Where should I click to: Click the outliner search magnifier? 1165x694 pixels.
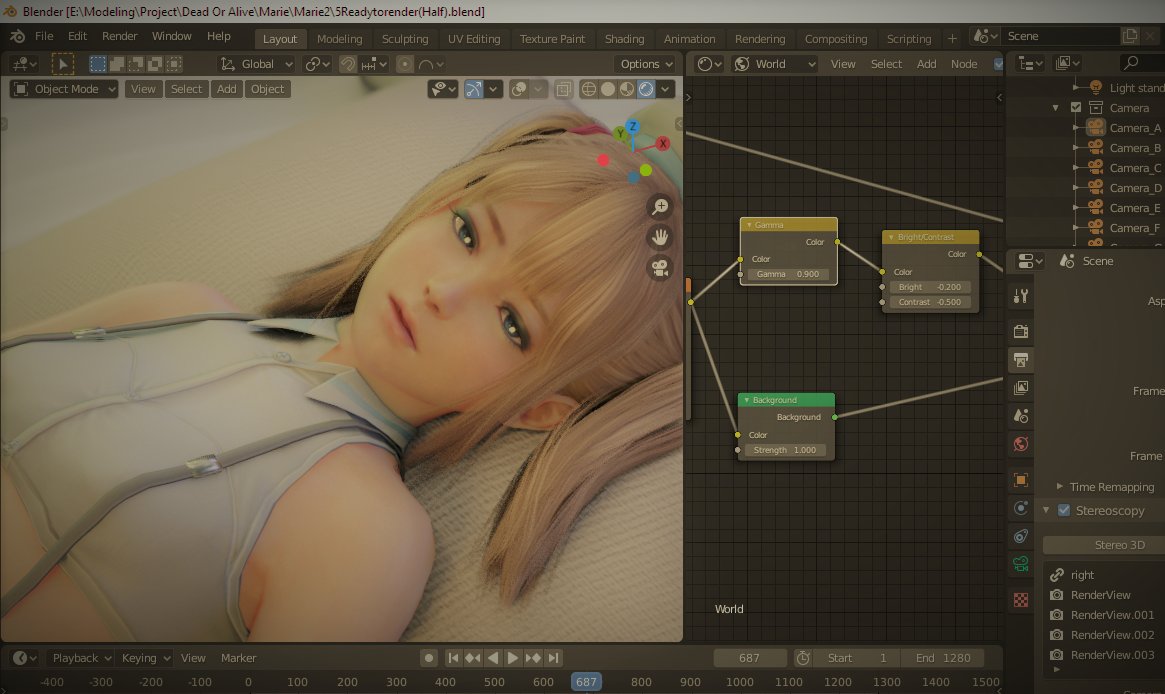[1131, 63]
